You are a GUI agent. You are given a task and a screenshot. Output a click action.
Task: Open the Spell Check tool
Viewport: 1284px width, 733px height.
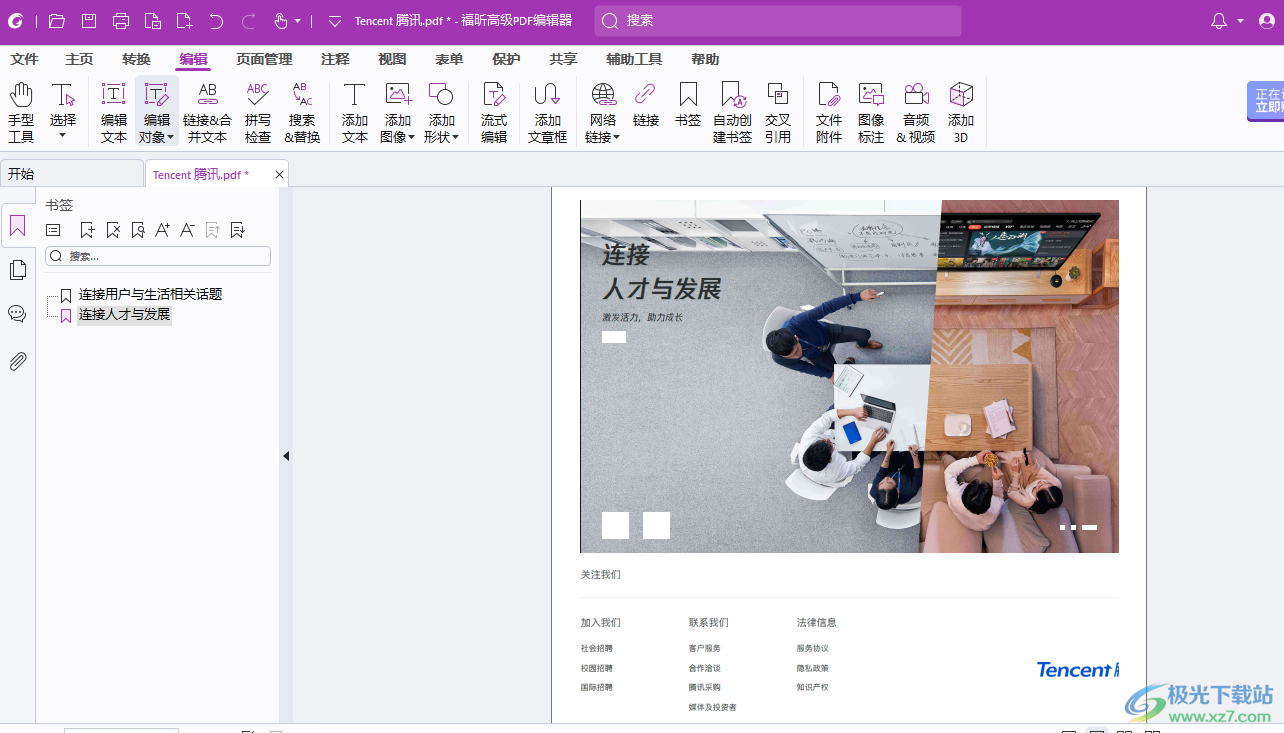click(x=257, y=110)
